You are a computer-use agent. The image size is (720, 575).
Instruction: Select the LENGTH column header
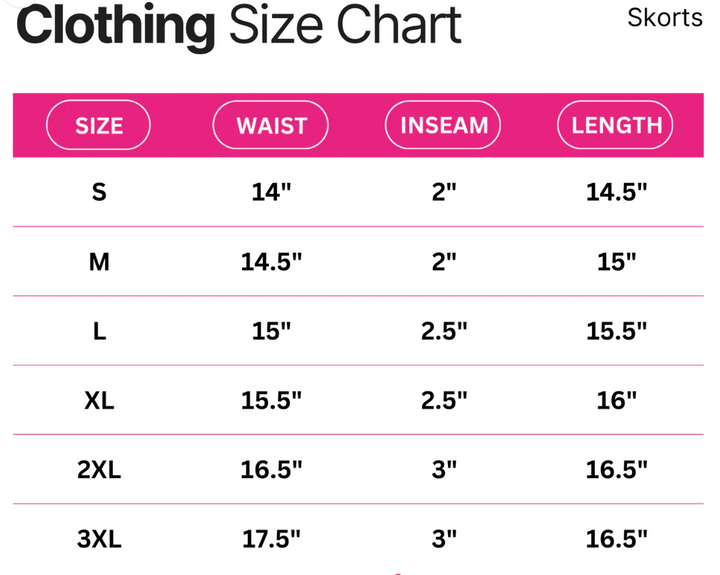coord(615,125)
